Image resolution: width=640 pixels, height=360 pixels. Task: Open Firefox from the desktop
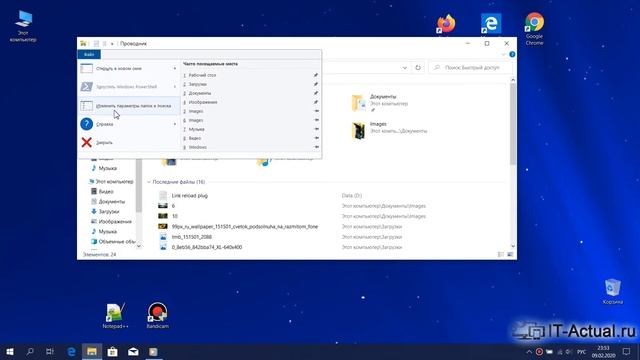(x=446, y=24)
